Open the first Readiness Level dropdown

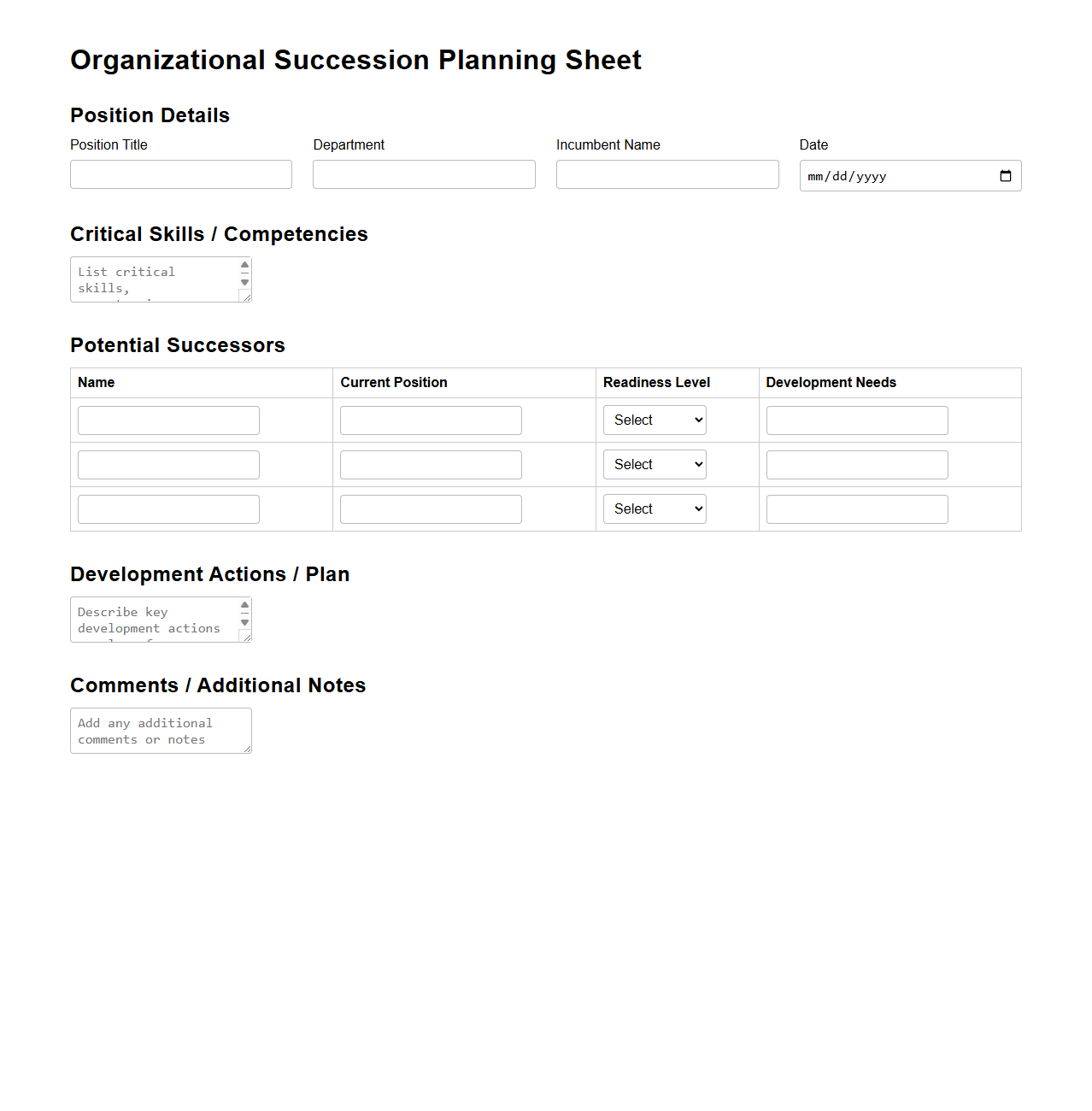pos(655,420)
